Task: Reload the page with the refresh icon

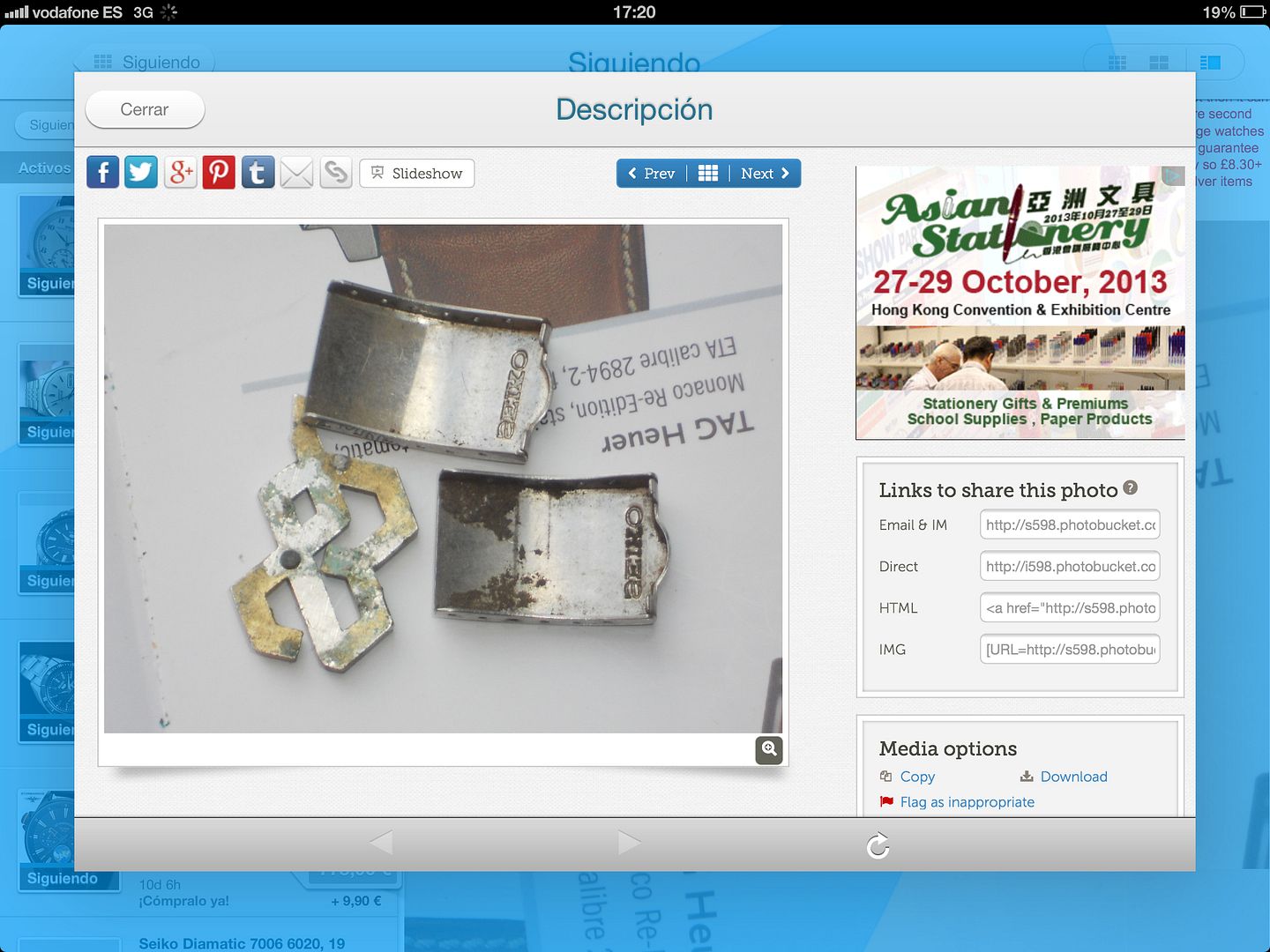Action: tap(878, 845)
